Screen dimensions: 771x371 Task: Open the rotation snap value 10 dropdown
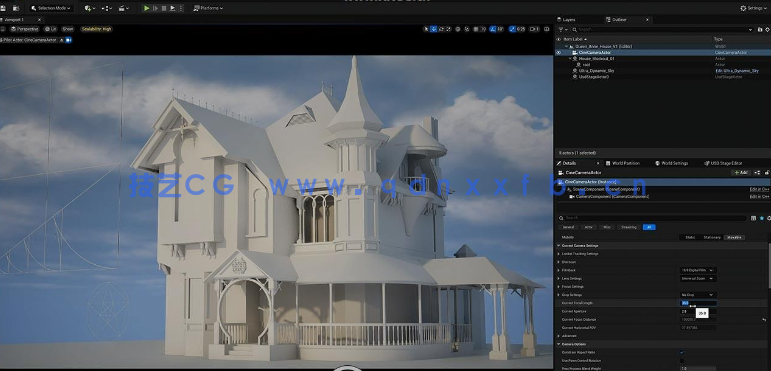pyautogui.click(x=500, y=29)
